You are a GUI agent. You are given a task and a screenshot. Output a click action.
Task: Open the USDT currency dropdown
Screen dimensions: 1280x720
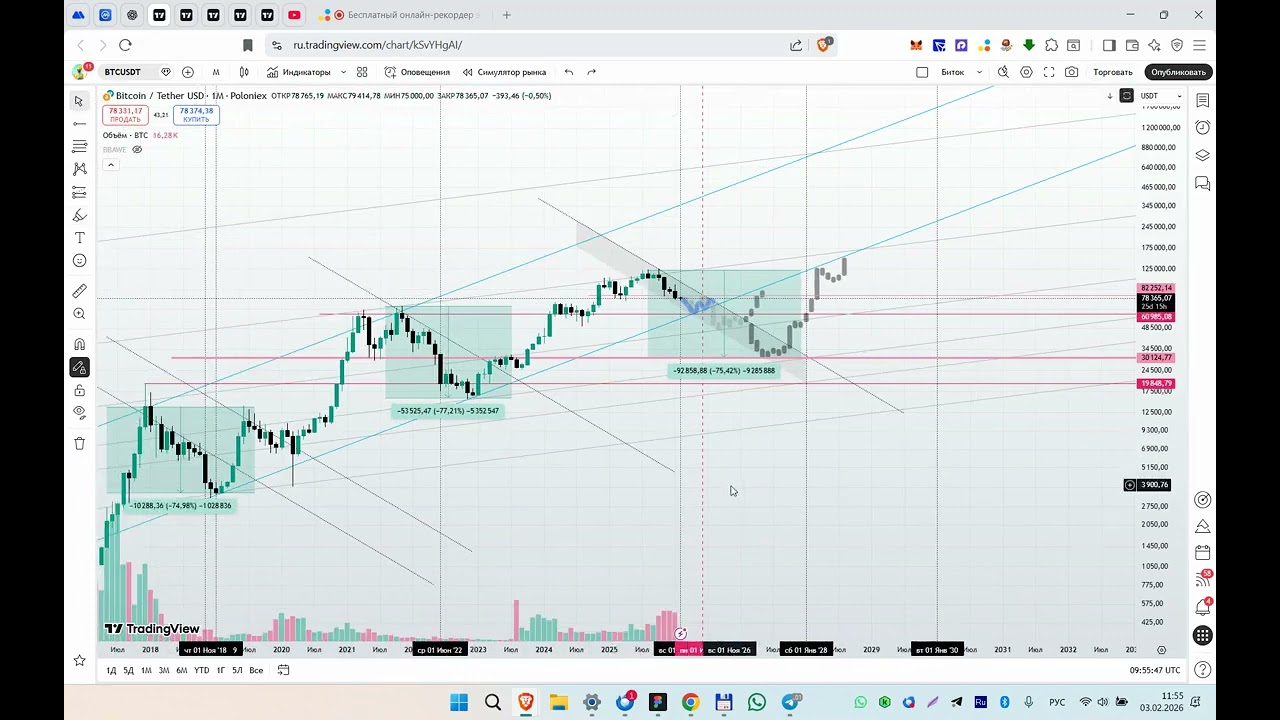coord(1161,96)
